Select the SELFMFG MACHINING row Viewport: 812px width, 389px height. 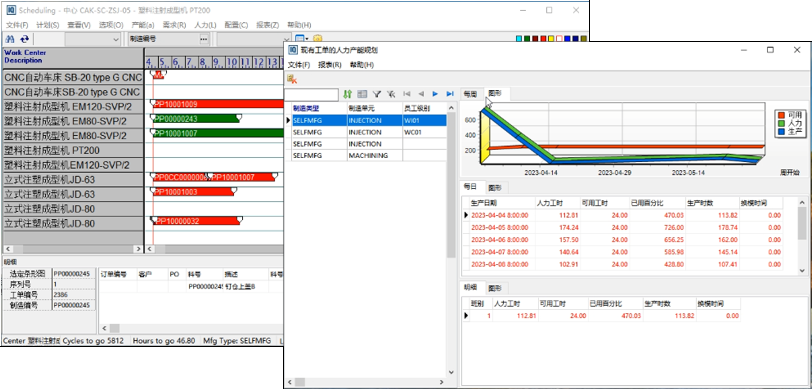366,155
